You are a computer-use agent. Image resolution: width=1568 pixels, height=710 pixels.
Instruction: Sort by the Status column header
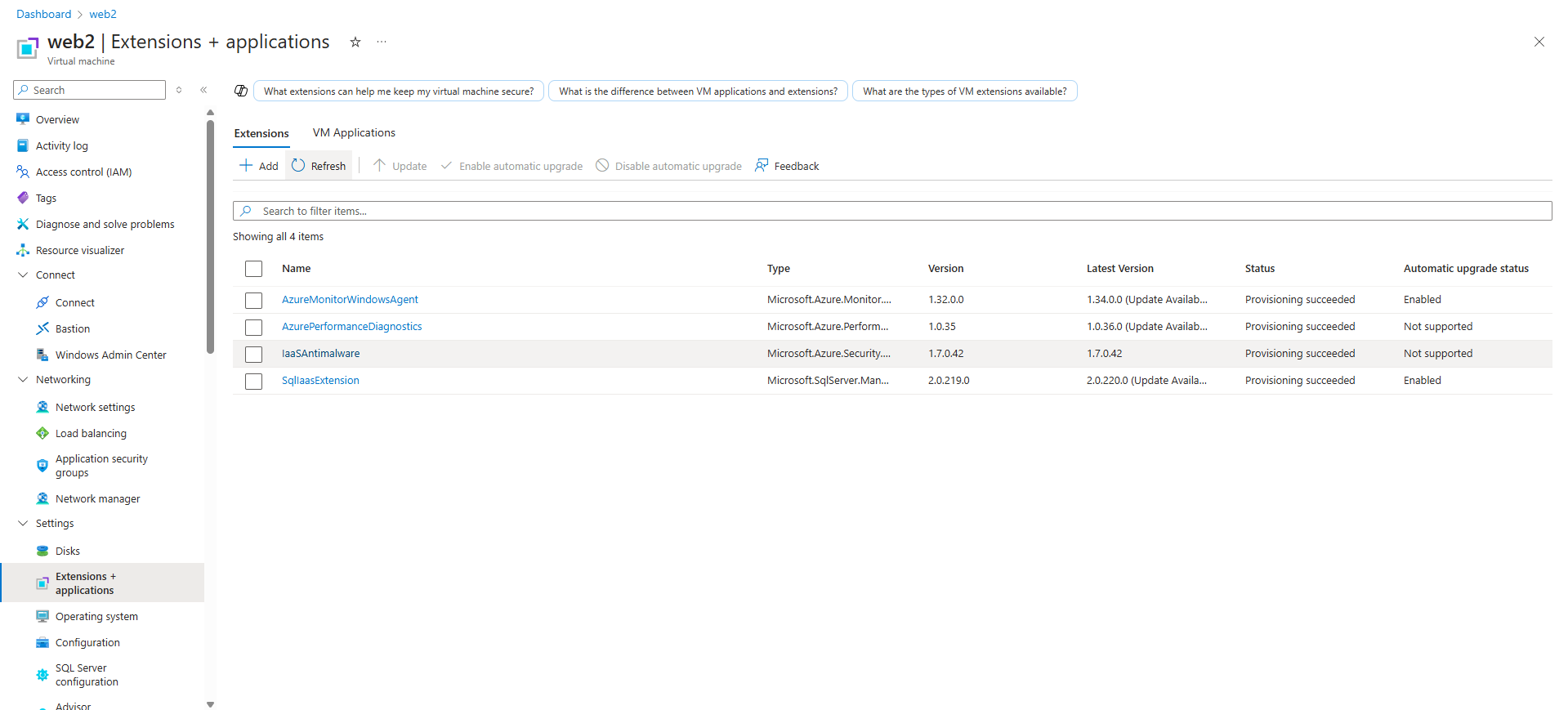point(1259,269)
